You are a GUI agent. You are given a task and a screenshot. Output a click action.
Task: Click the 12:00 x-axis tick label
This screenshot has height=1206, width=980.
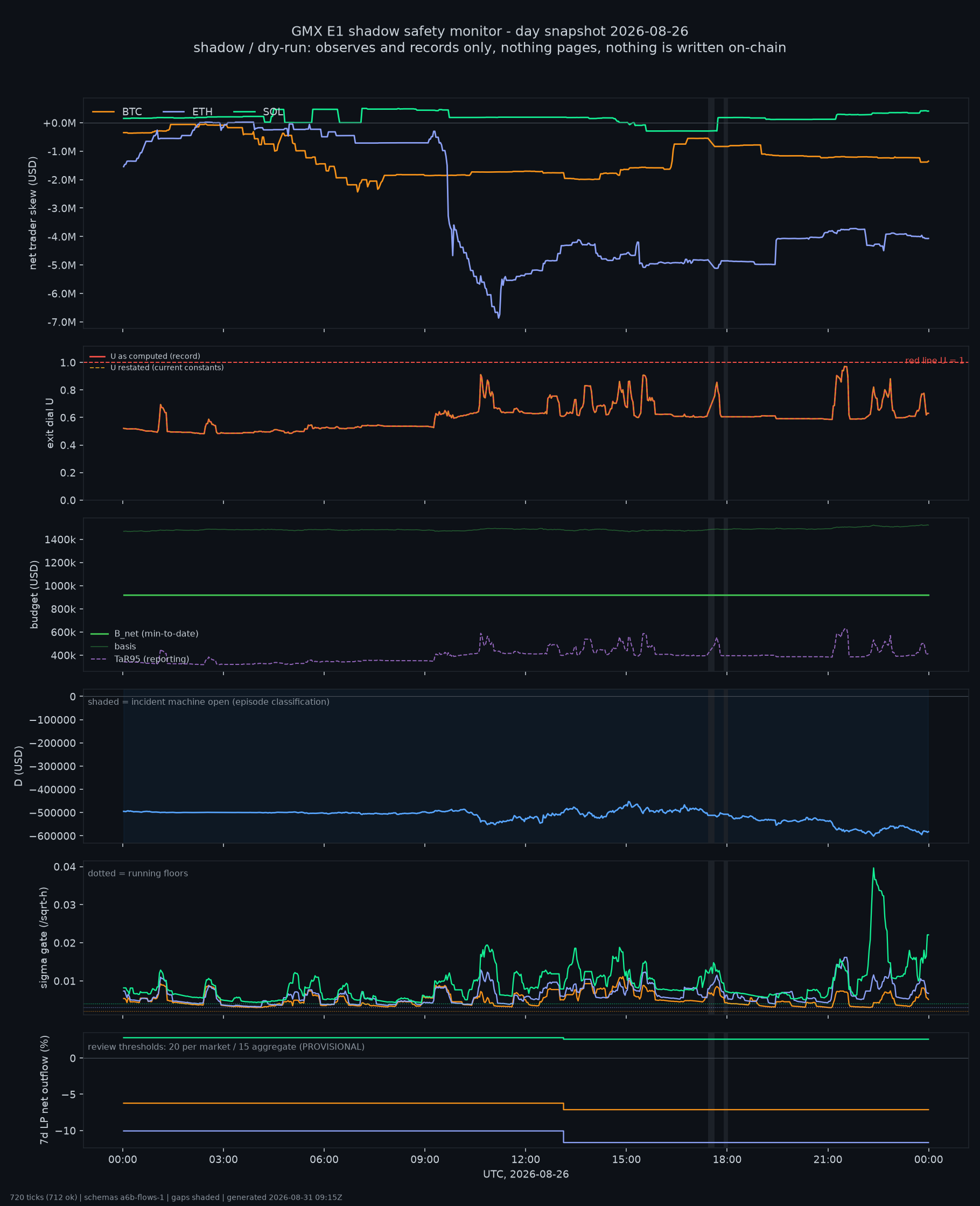tap(526, 1160)
